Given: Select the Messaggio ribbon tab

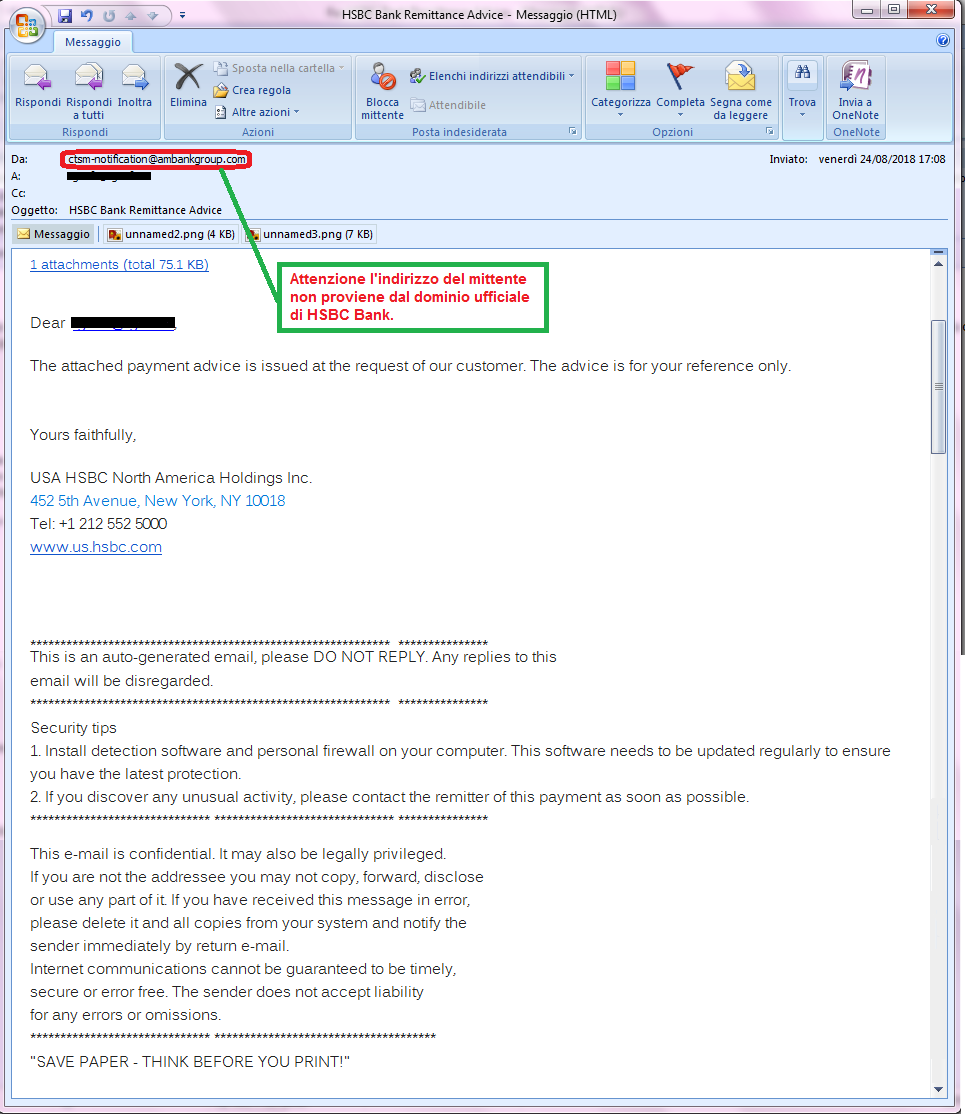Looking at the screenshot, I should click(x=93, y=42).
